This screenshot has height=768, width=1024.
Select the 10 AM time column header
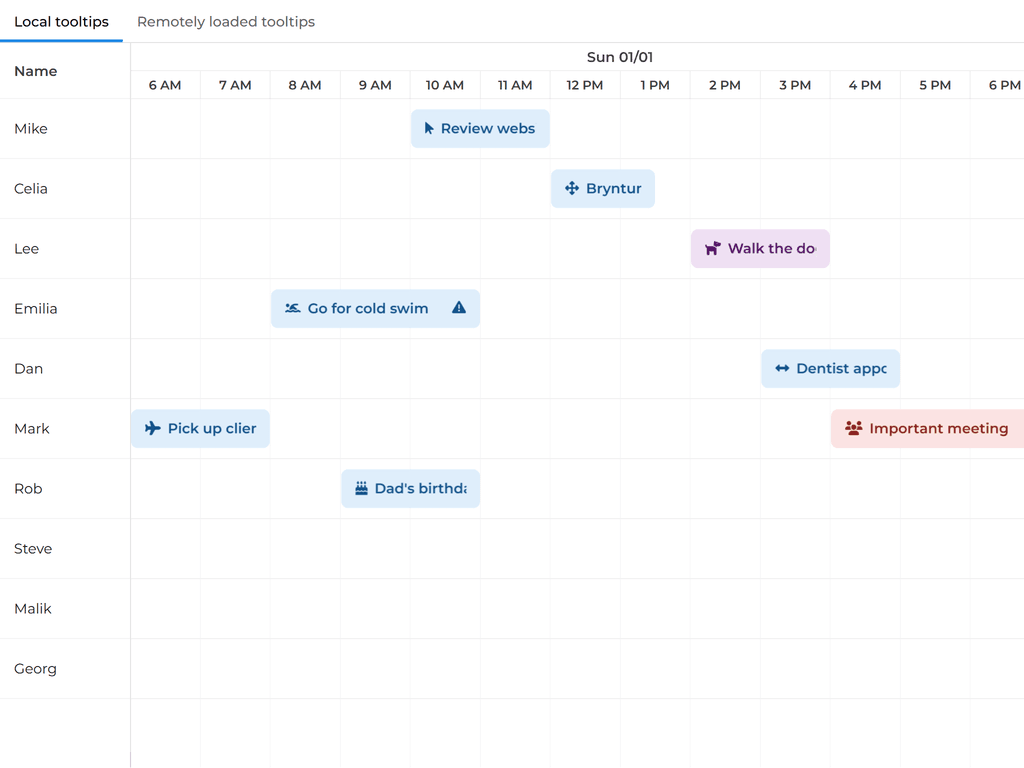coord(445,85)
